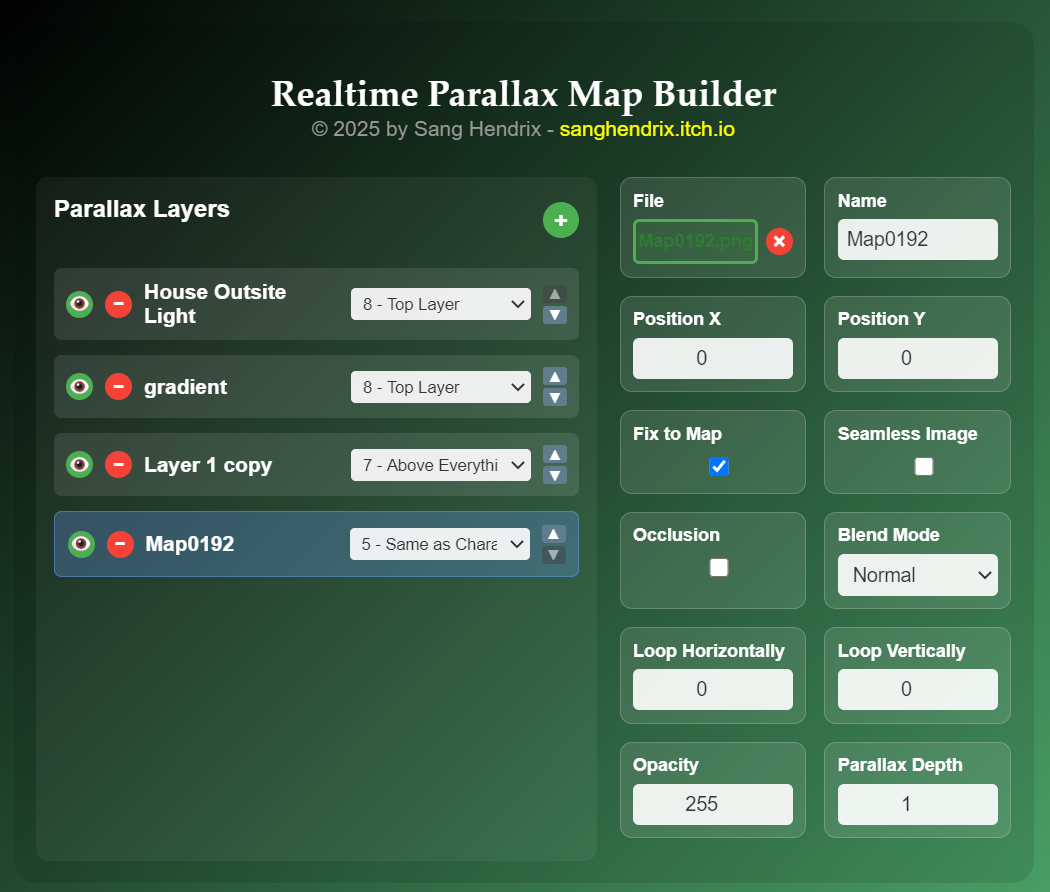This screenshot has height=892, width=1050.
Task: Enable the Occlusion checkbox
Action: [719, 567]
